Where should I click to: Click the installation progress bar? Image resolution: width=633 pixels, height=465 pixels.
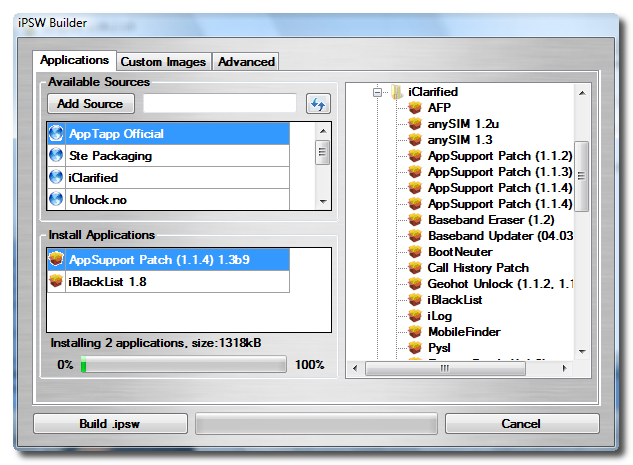[184, 364]
